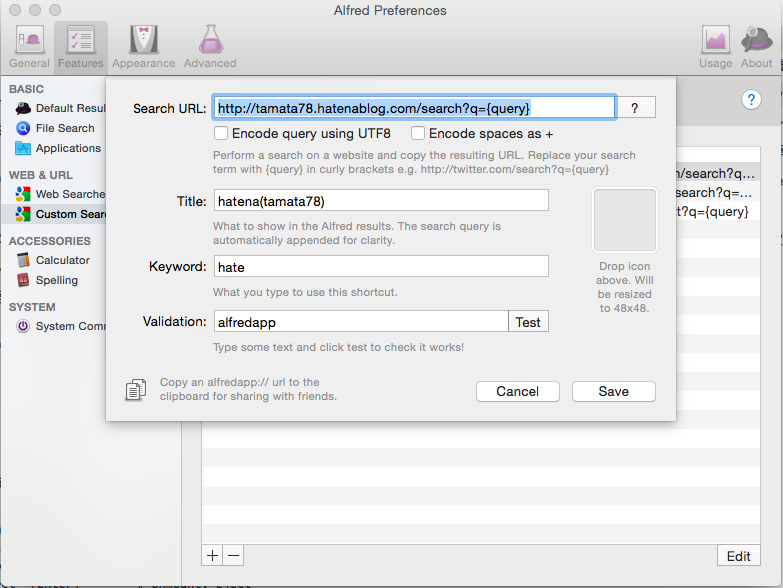Select Default Results in sidebar
The image size is (783, 588).
(x=54, y=108)
